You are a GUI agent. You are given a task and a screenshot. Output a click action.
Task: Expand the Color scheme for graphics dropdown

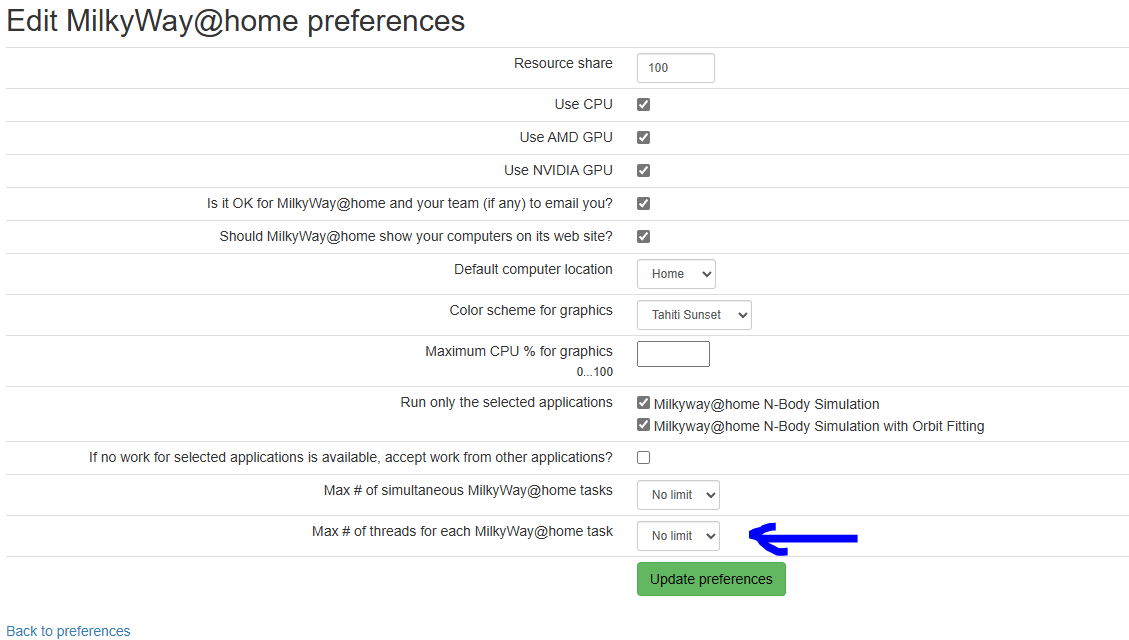(694, 315)
